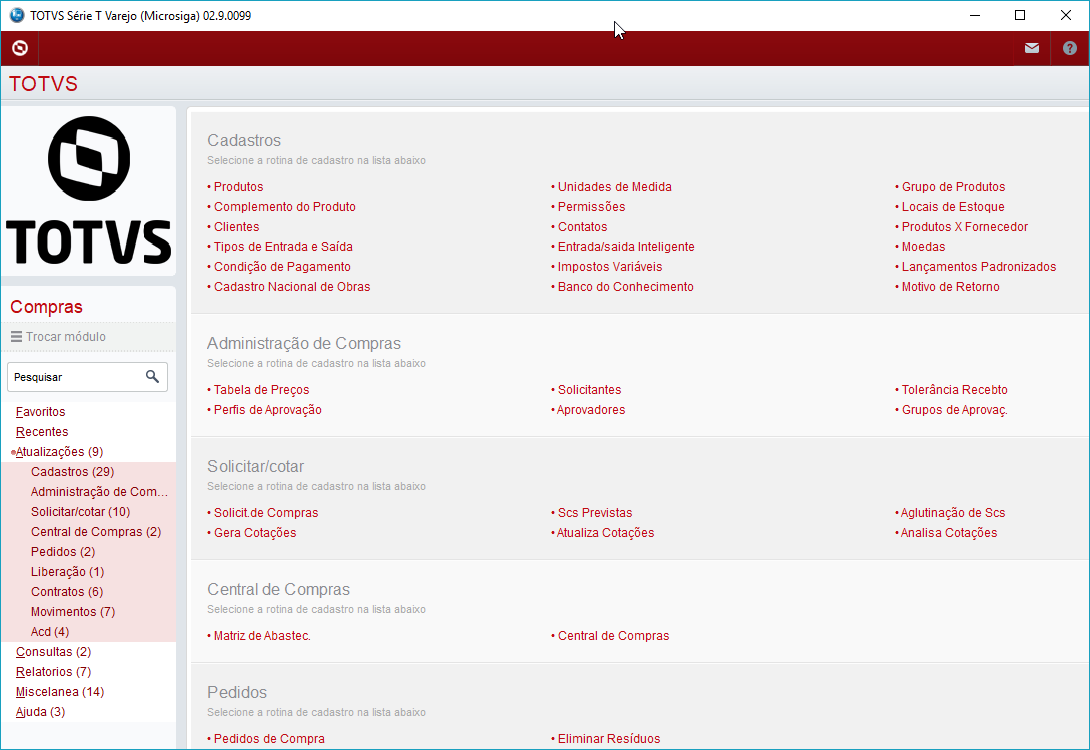Expand Ajuda (3) menu
This screenshot has width=1090, height=750.
(x=40, y=712)
